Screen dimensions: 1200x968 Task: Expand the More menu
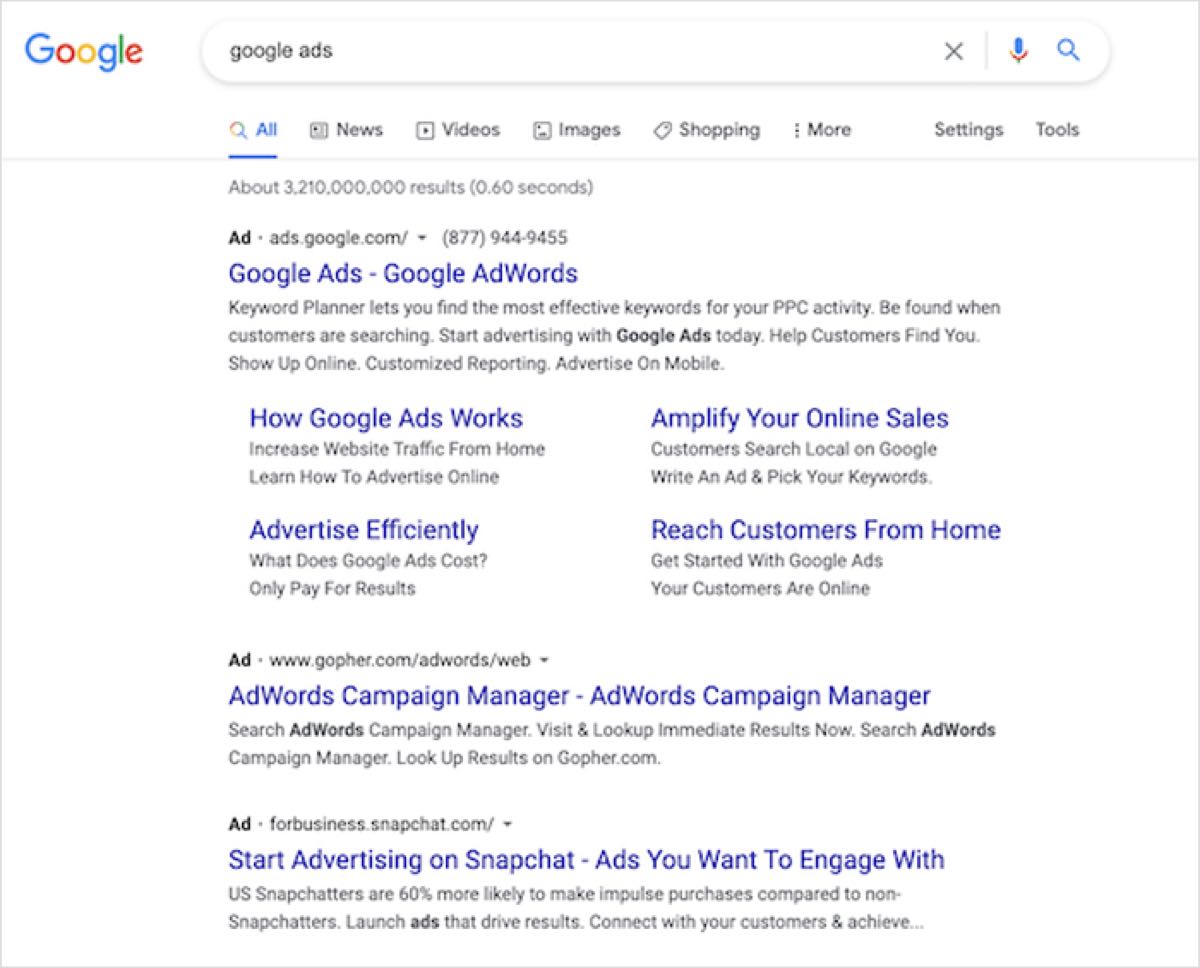[821, 129]
